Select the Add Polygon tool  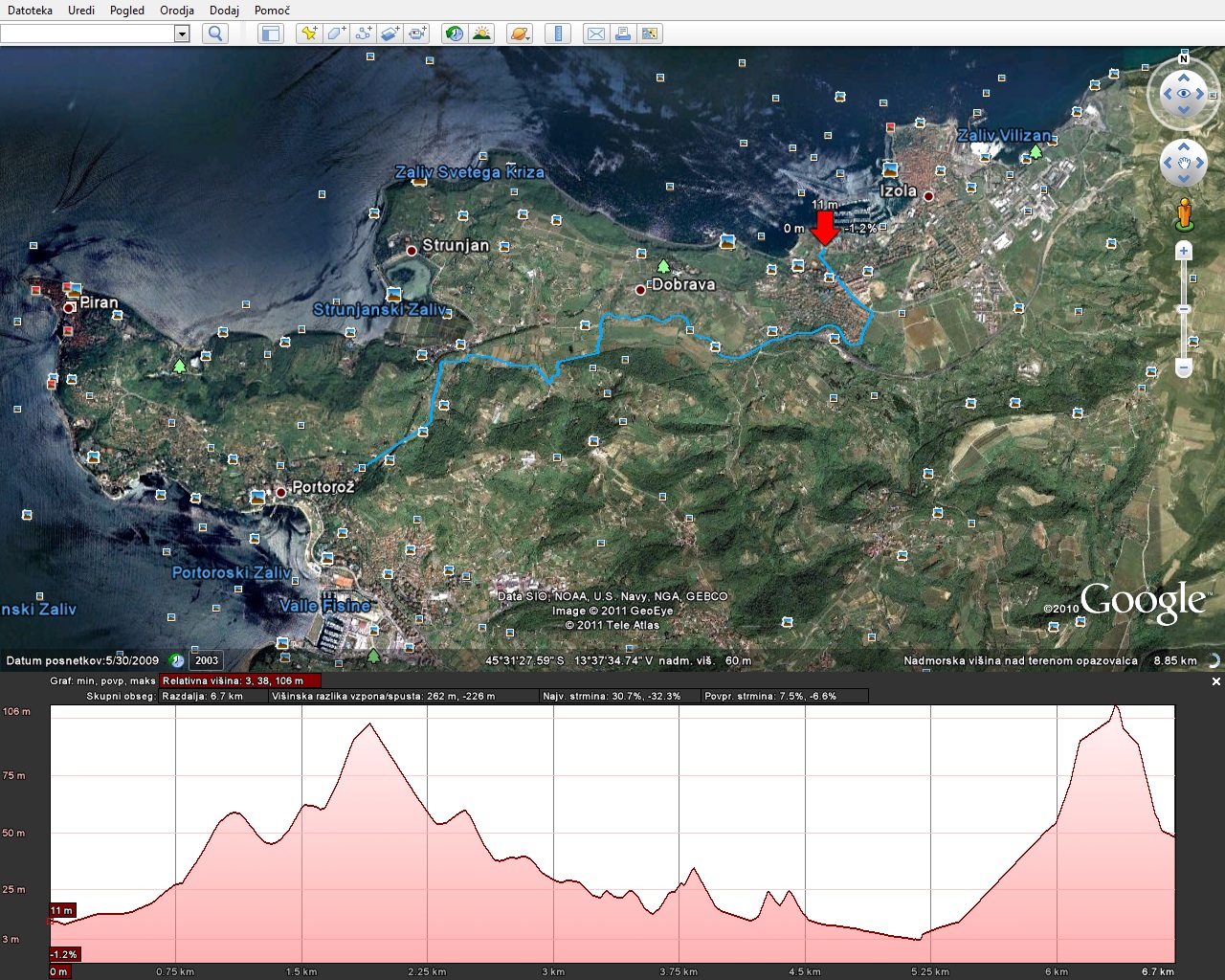point(336,33)
